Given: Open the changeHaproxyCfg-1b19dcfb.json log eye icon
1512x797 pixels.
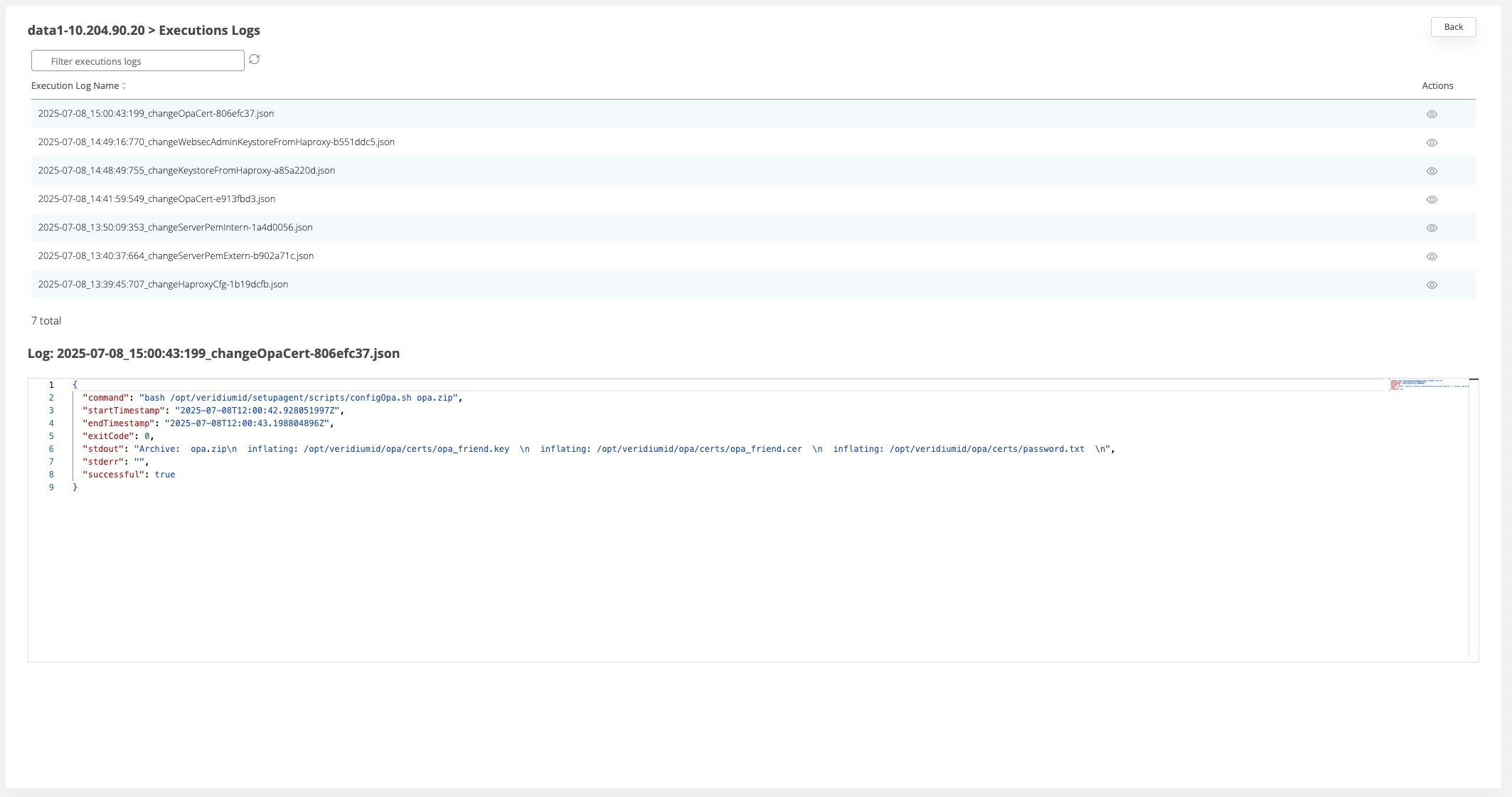Looking at the screenshot, I should (x=1432, y=285).
